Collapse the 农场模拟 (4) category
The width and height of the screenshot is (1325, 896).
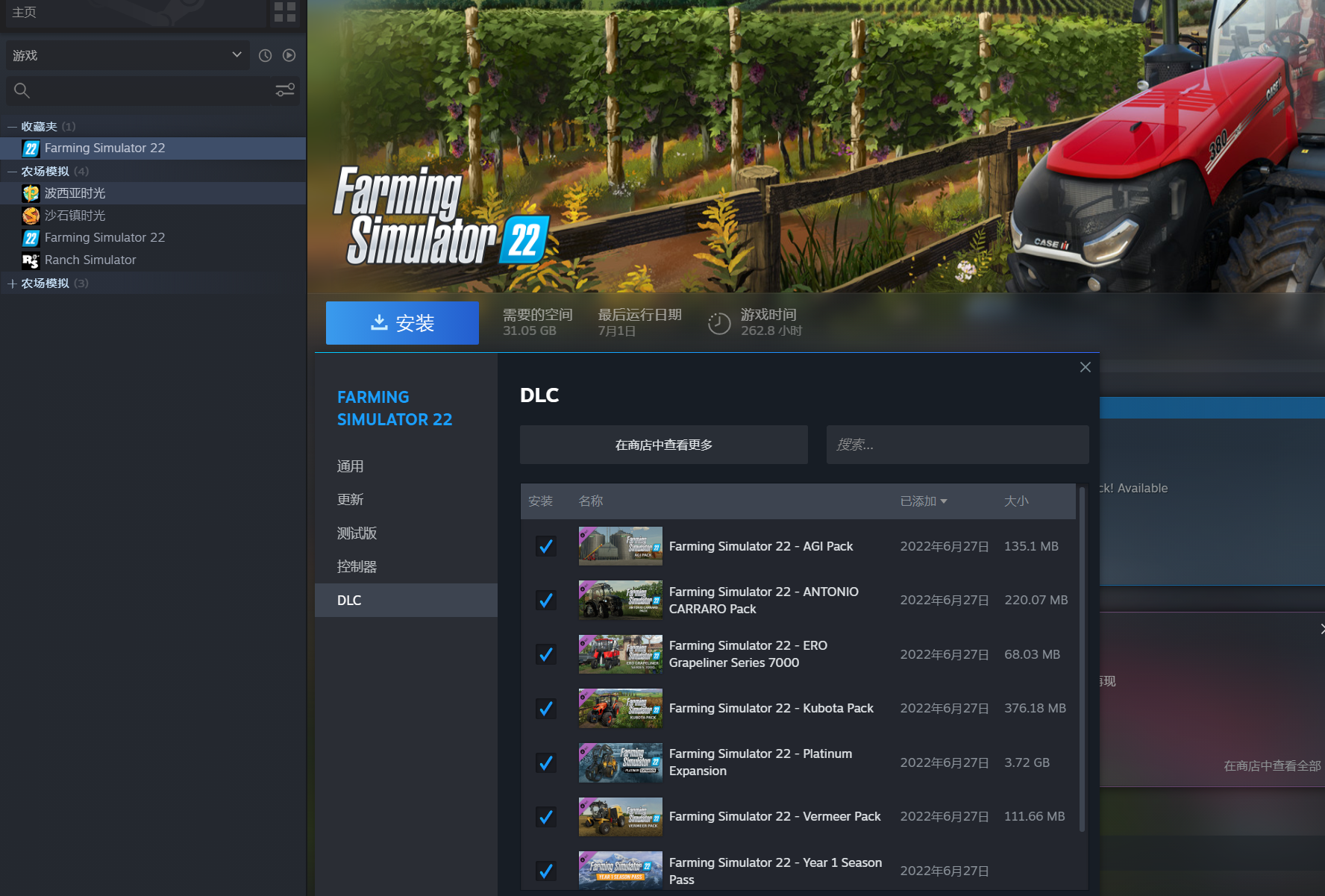(12, 172)
